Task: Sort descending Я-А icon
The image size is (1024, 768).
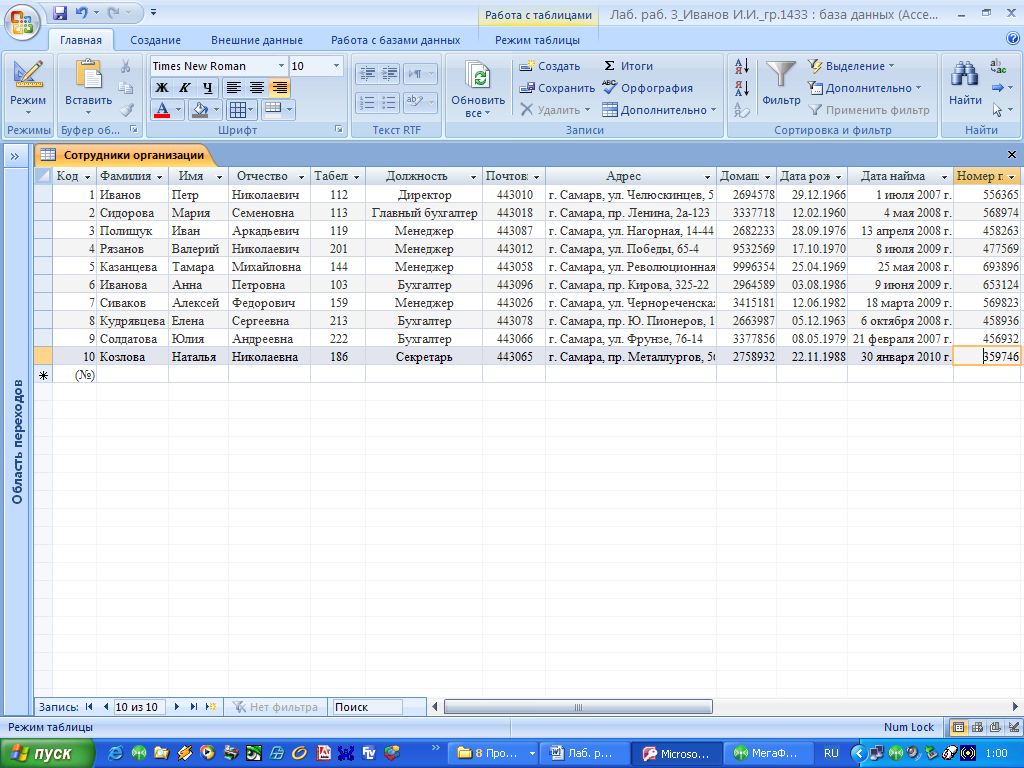Action: tap(742, 88)
